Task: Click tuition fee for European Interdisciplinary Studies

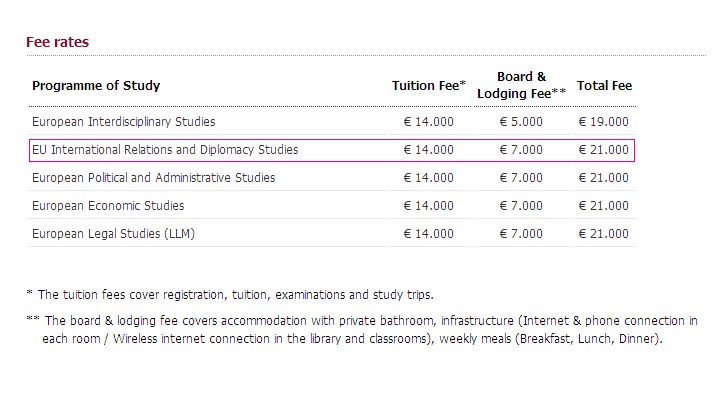Action: tap(428, 122)
